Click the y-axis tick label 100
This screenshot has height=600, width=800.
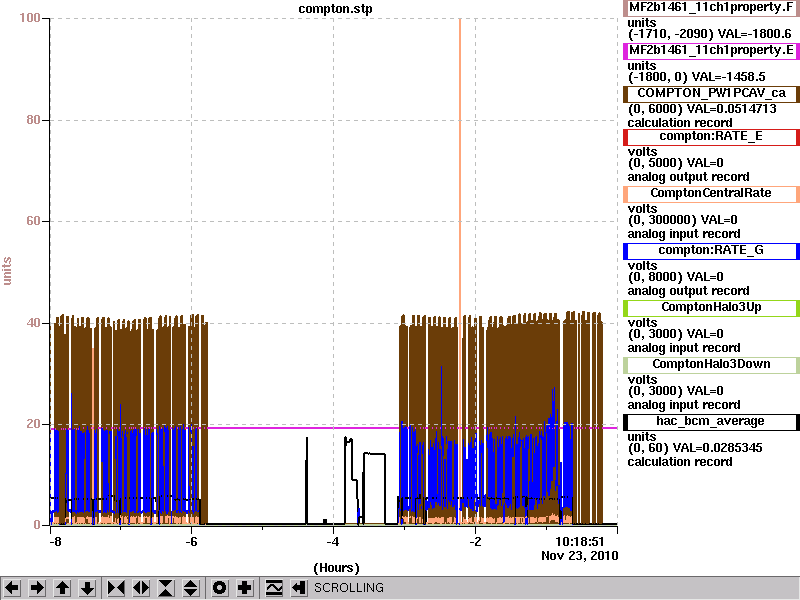point(30,18)
